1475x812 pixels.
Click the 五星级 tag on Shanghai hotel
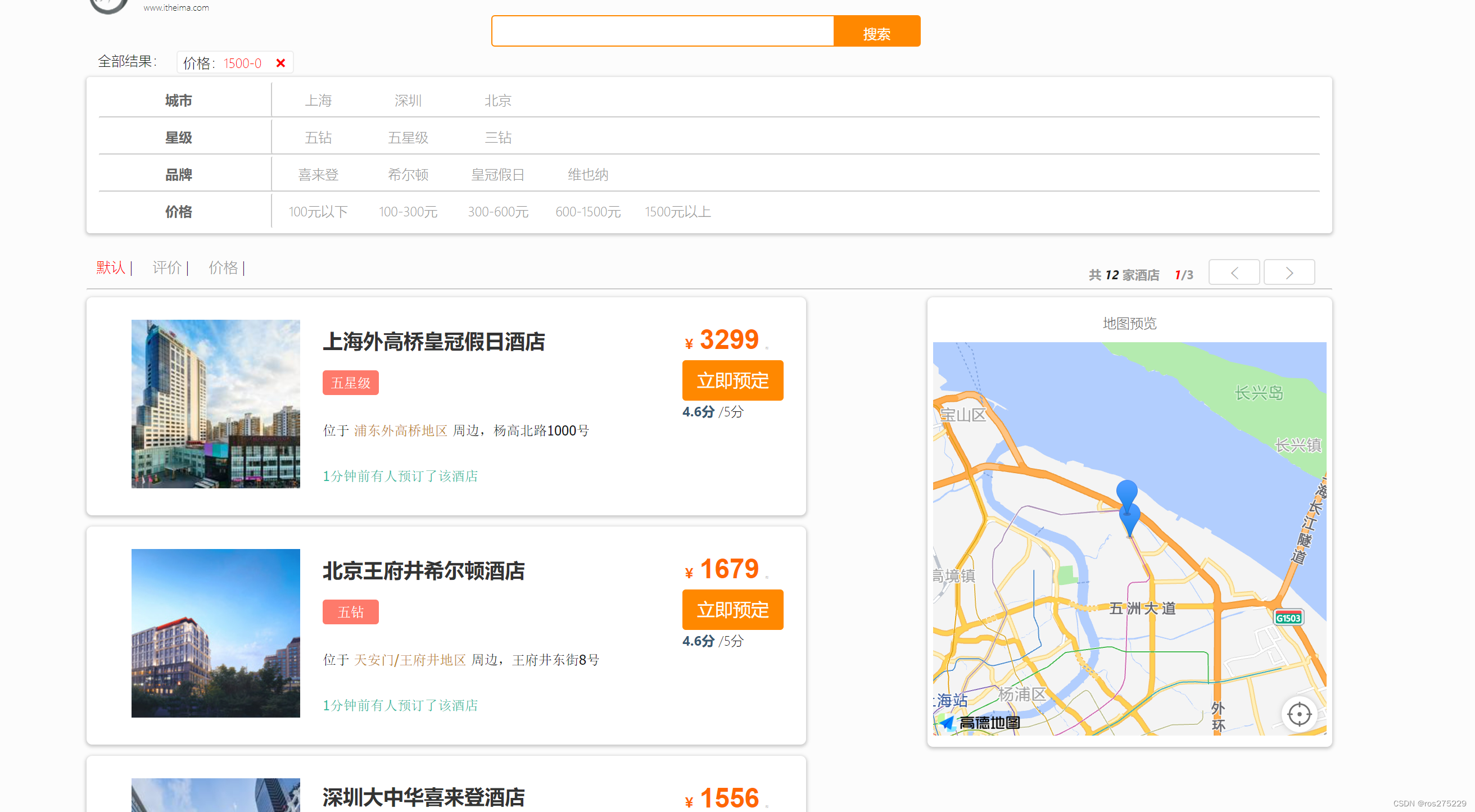[x=350, y=383]
